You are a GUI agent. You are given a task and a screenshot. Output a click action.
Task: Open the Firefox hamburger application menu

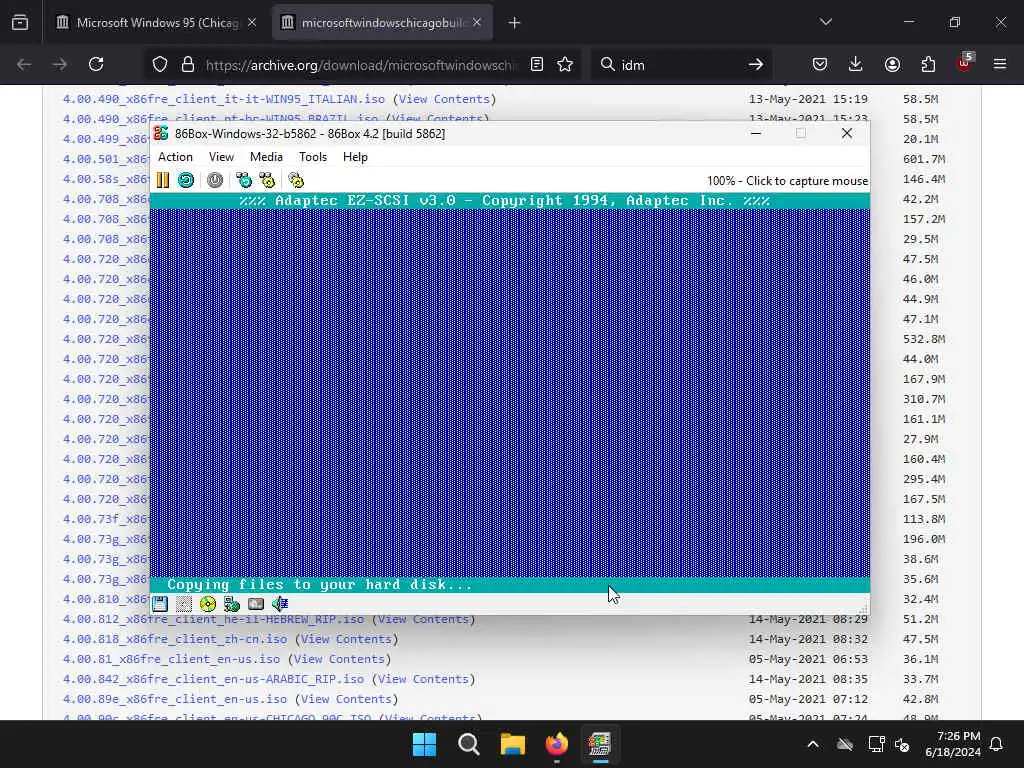tap(1000, 65)
